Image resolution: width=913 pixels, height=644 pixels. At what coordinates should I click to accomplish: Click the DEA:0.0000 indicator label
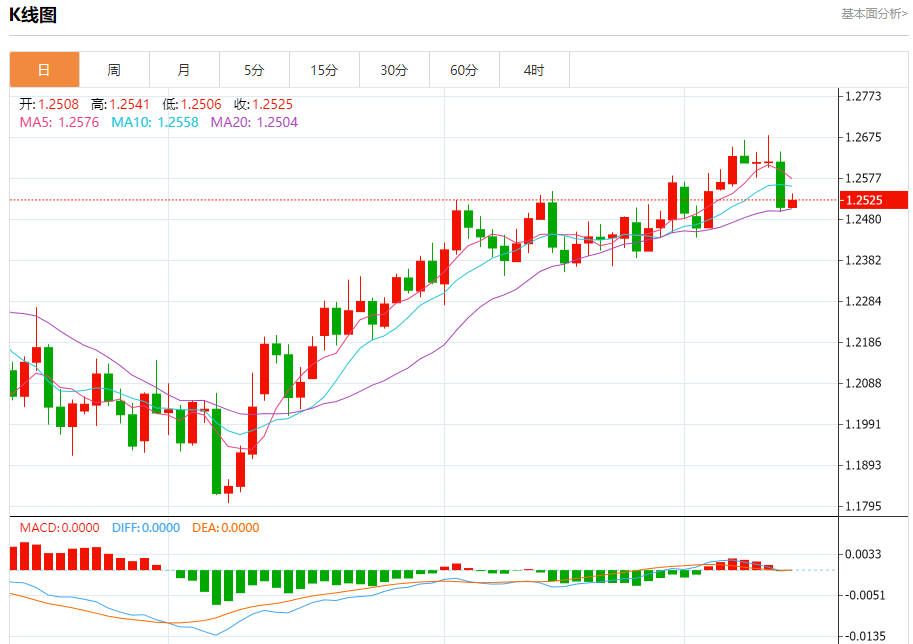pyautogui.click(x=226, y=528)
